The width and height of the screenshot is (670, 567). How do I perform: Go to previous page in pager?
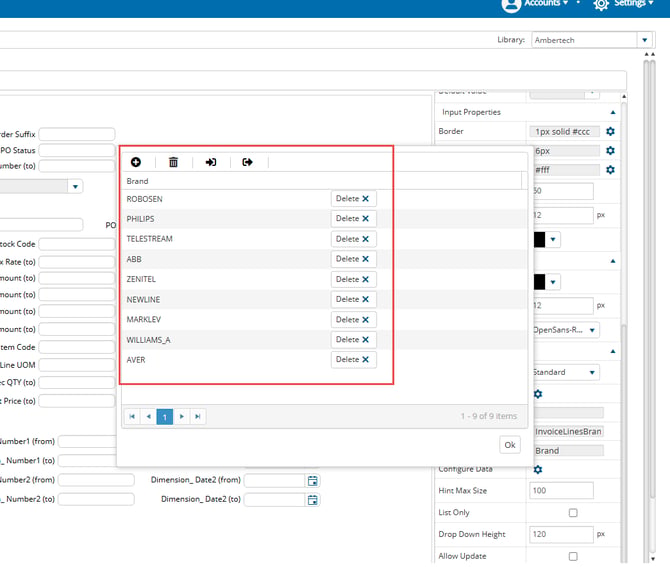148,416
